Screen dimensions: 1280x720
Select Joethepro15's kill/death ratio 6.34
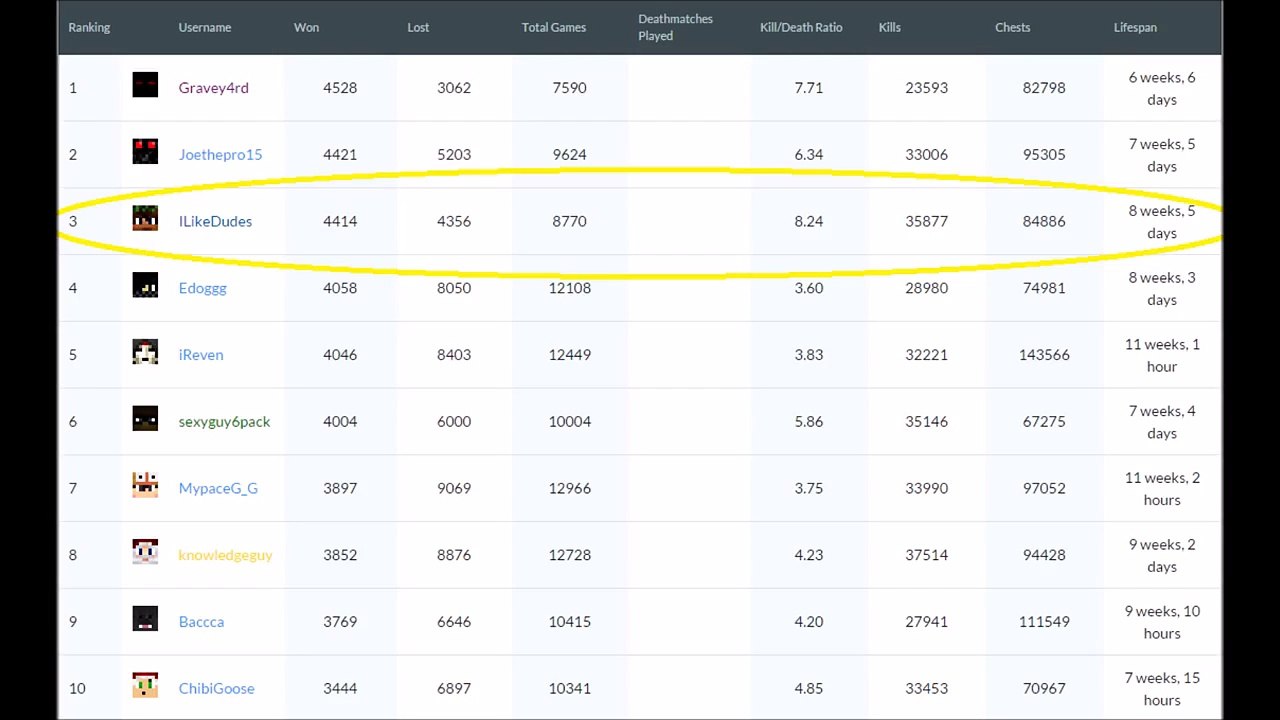click(x=809, y=155)
